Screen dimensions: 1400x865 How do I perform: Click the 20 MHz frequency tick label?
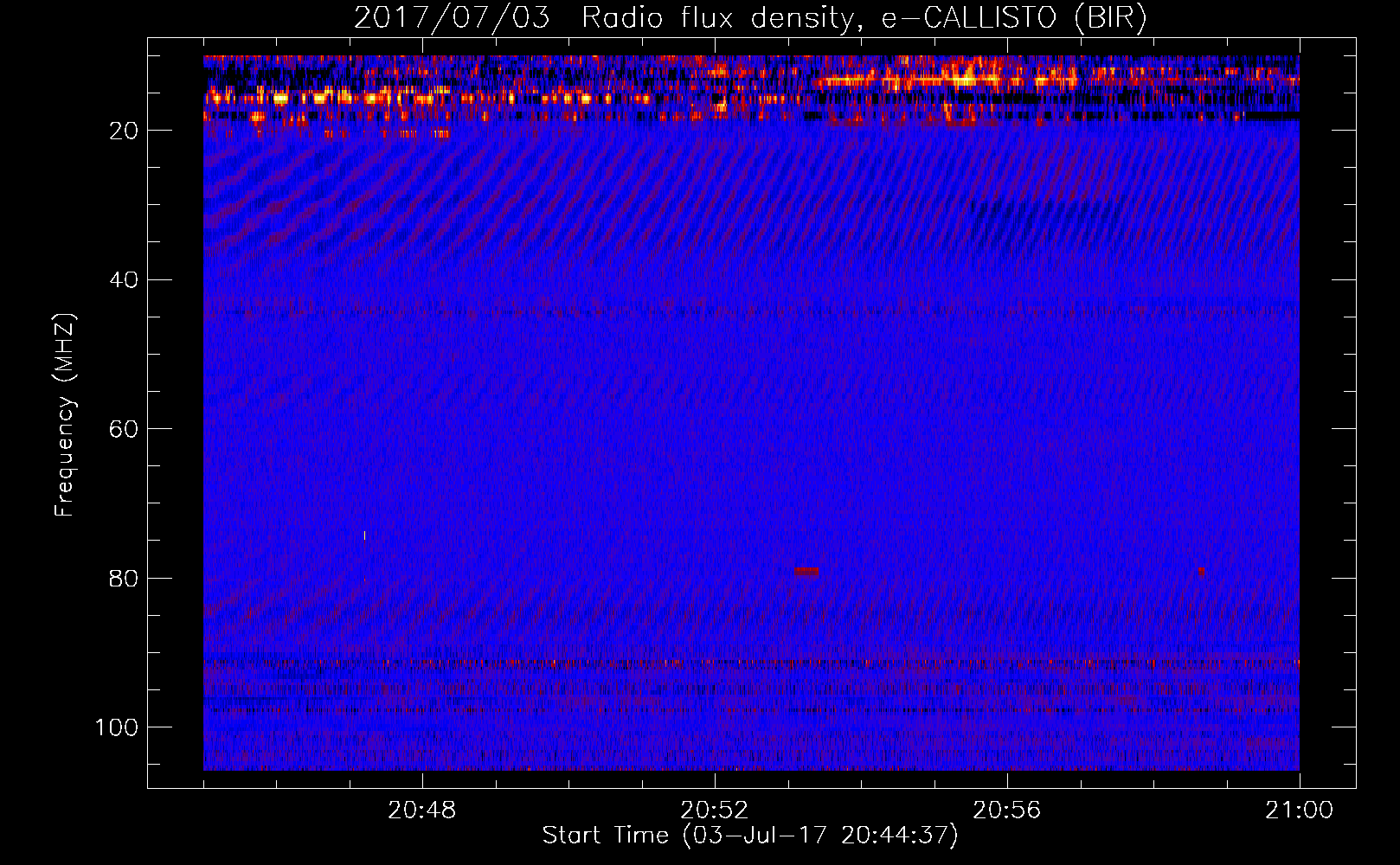(124, 131)
